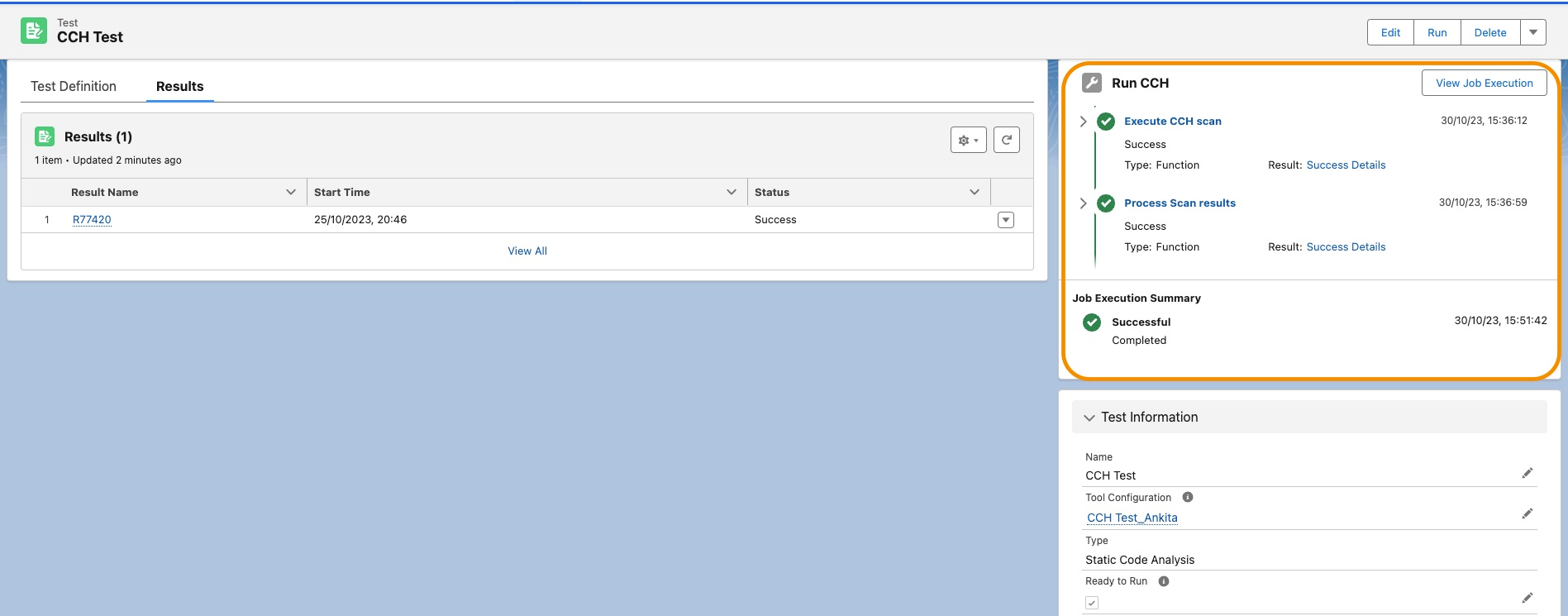Open result record R77420
The height and width of the screenshot is (616, 1568).
point(92,219)
